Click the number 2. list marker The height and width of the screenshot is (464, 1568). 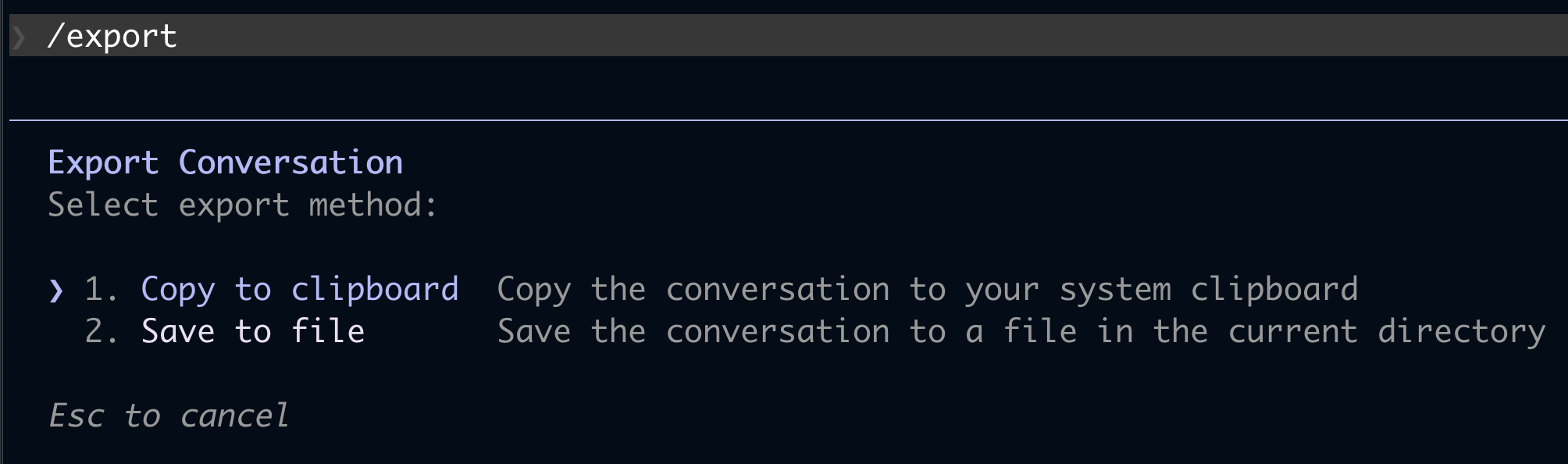pos(102,332)
